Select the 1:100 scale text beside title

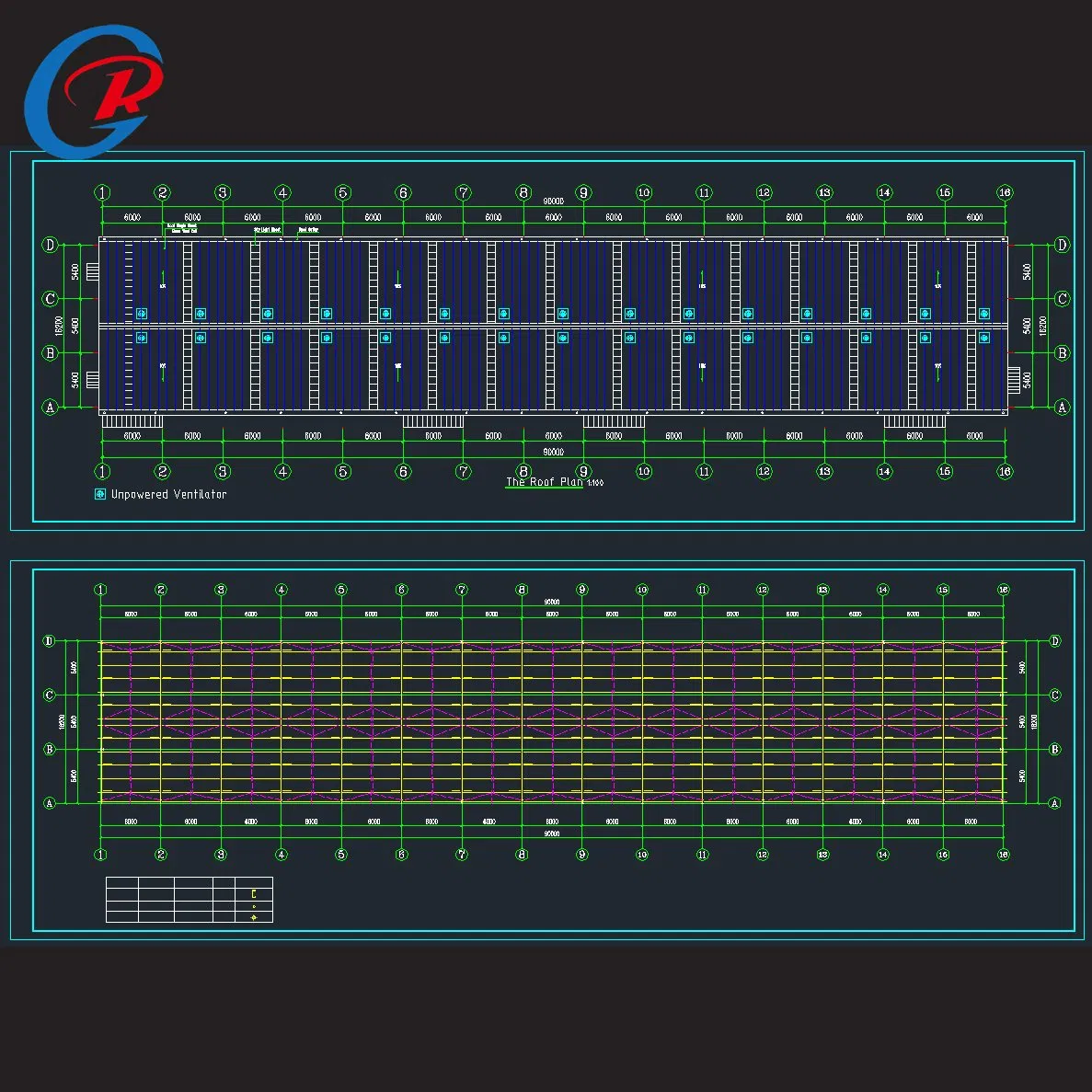595,483
